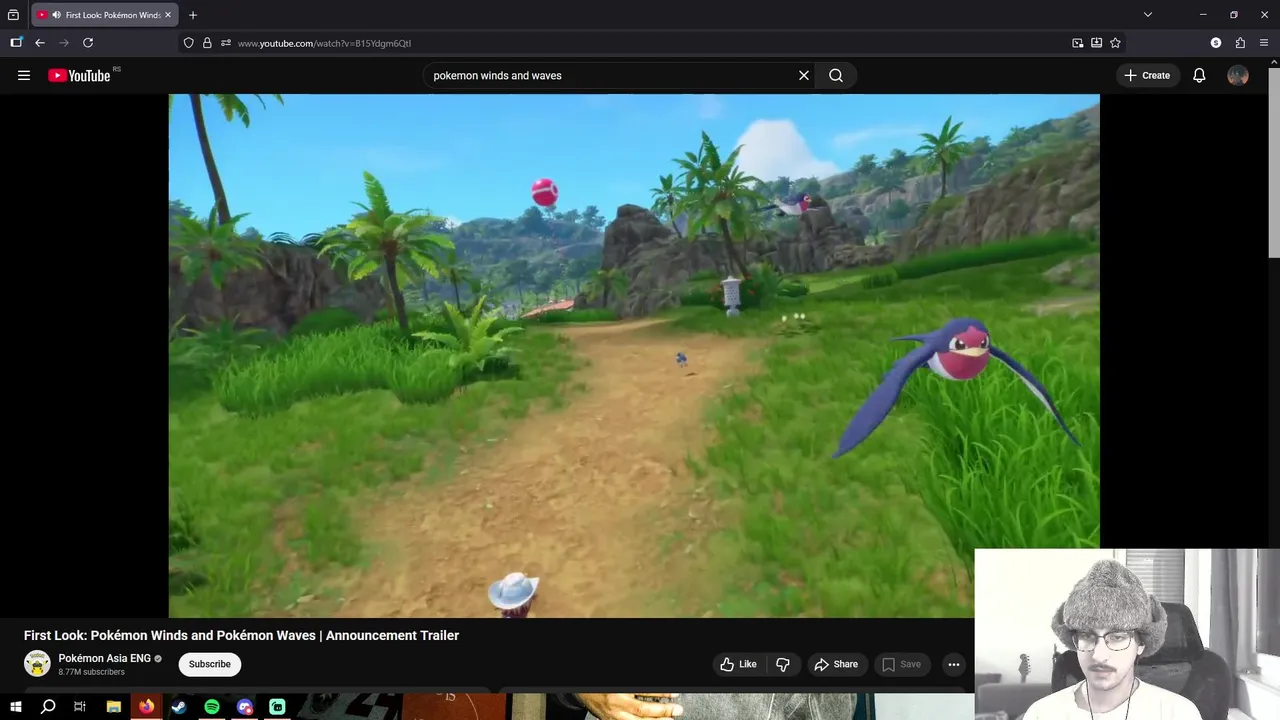
Task: Open Windows taskbar search
Action: (48, 707)
